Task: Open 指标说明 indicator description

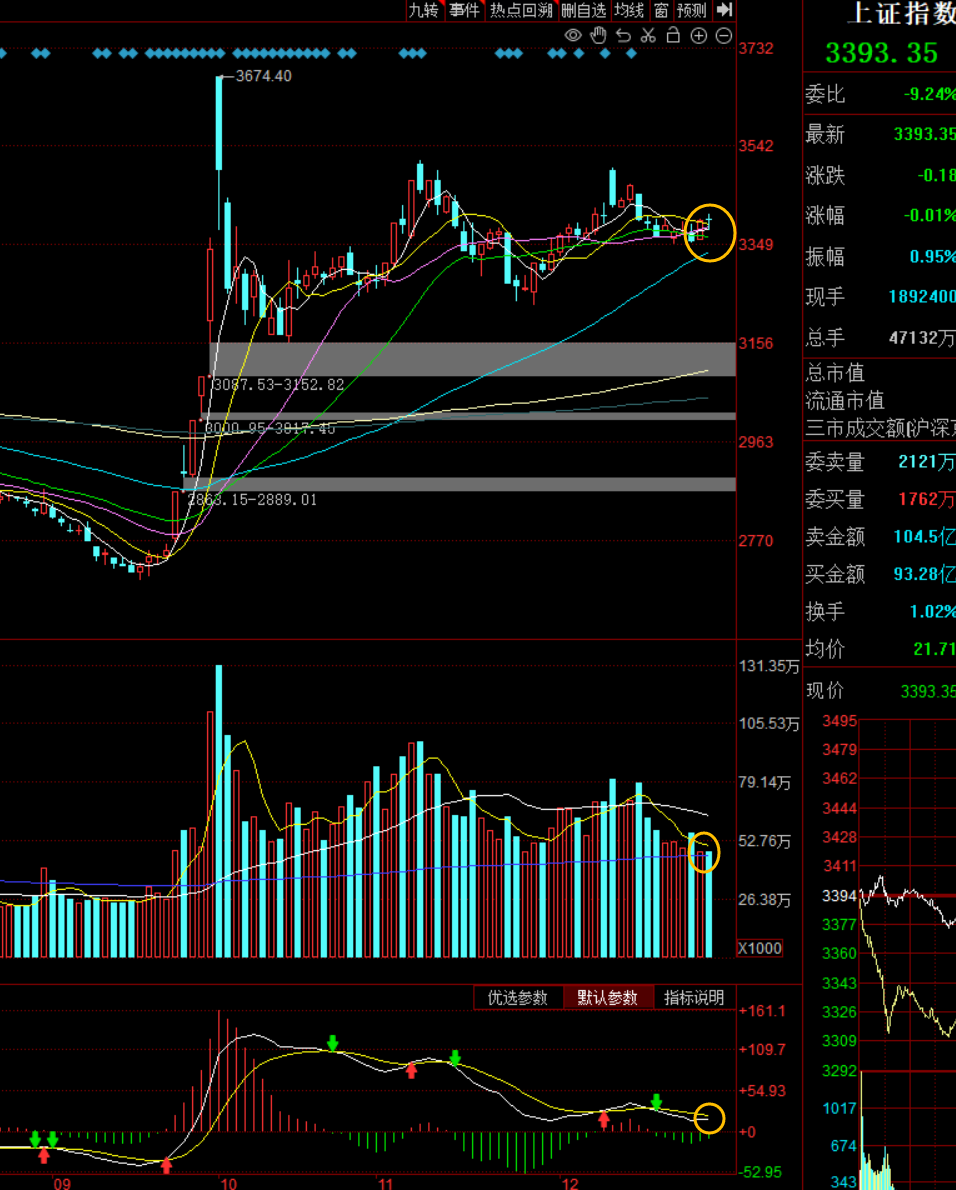Action: coord(694,998)
